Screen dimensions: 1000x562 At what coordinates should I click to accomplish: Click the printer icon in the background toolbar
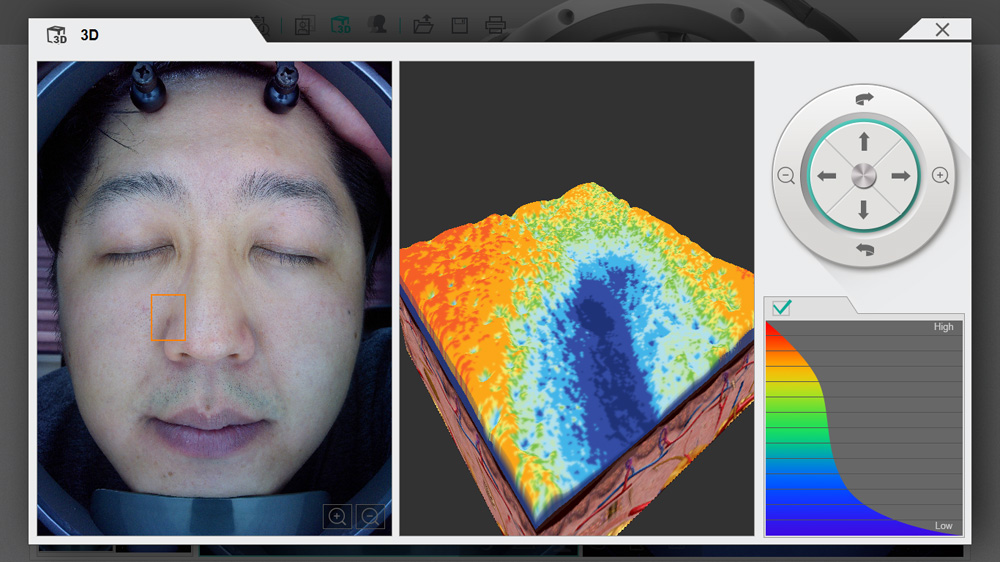pos(495,26)
